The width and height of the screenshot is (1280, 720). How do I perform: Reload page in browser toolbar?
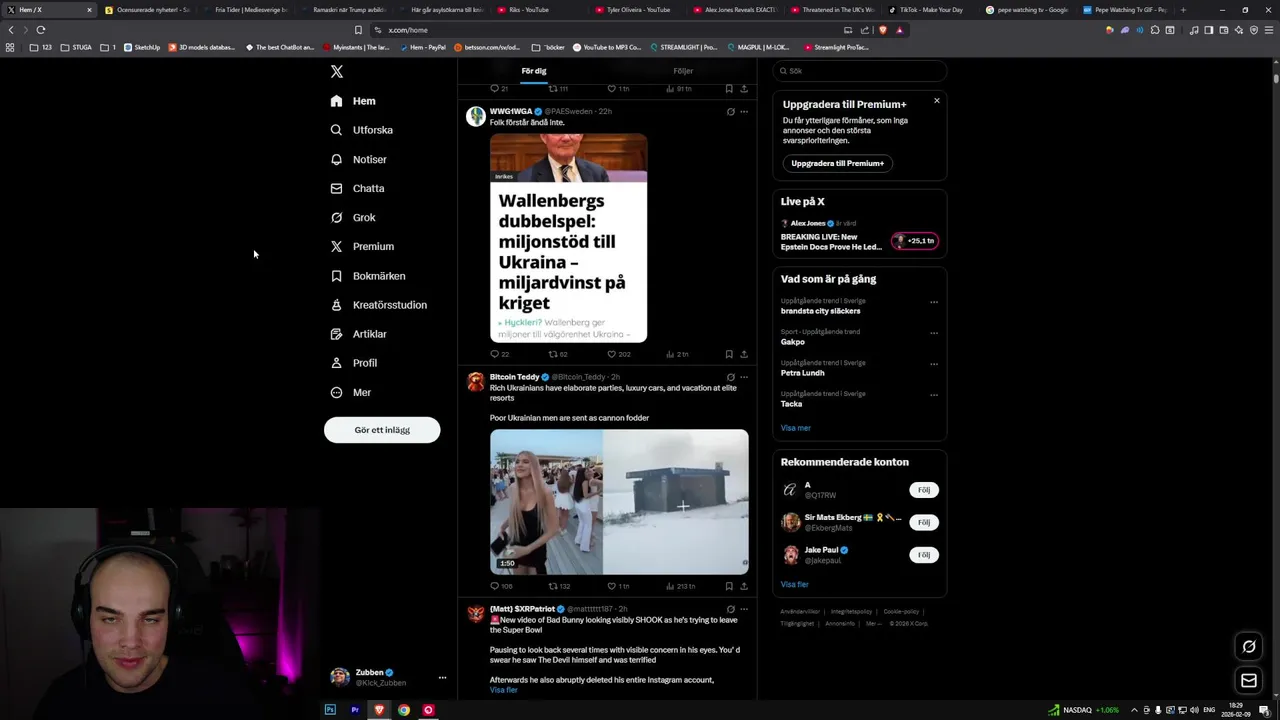41,30
